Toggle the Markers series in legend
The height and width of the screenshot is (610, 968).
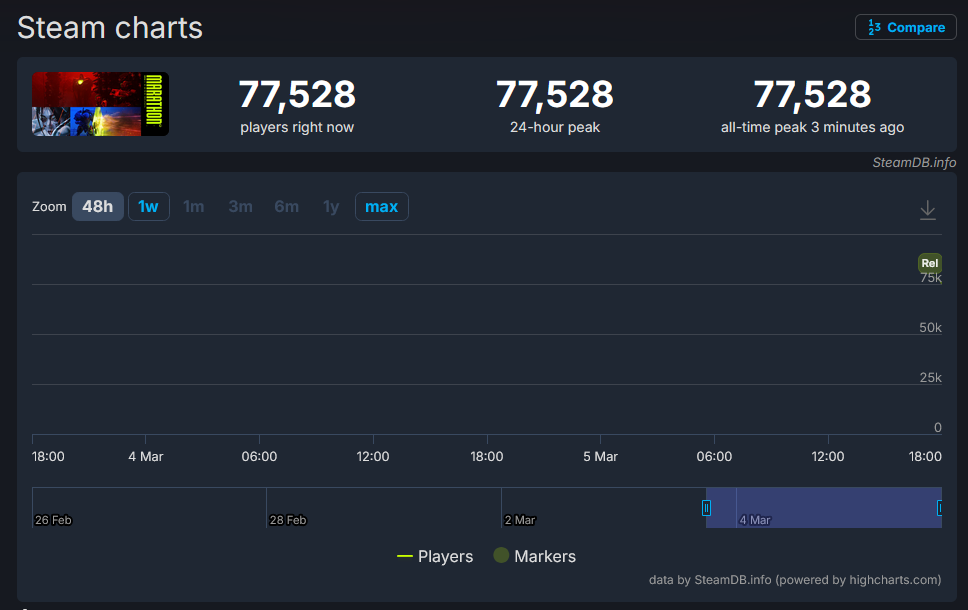(x=535, y=556)
